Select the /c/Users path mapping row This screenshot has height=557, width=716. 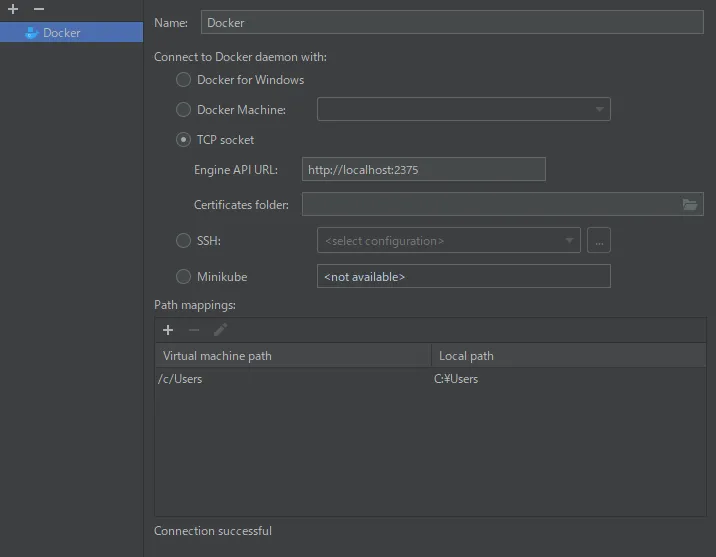tap(292, 379)
